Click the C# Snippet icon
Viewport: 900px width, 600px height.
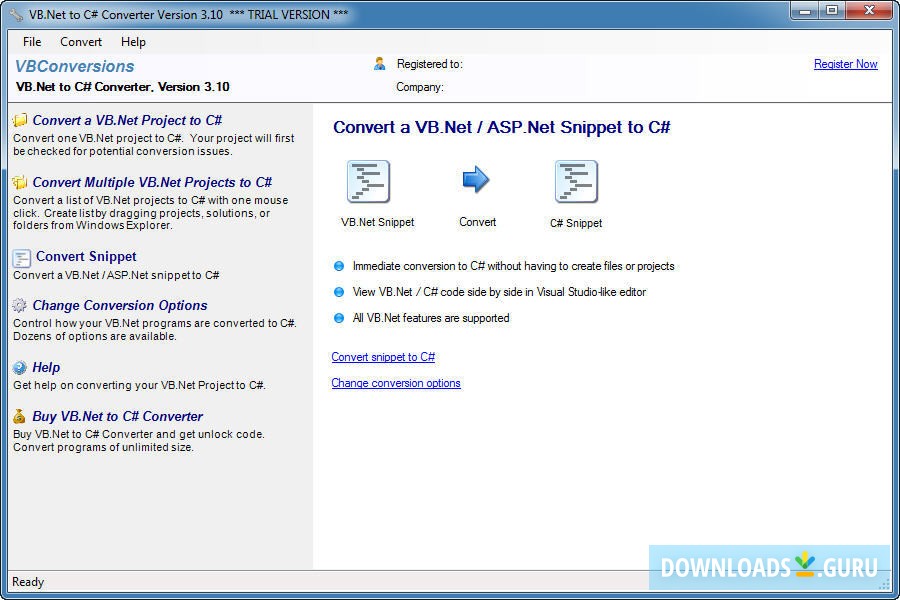(x=576, y=181)
